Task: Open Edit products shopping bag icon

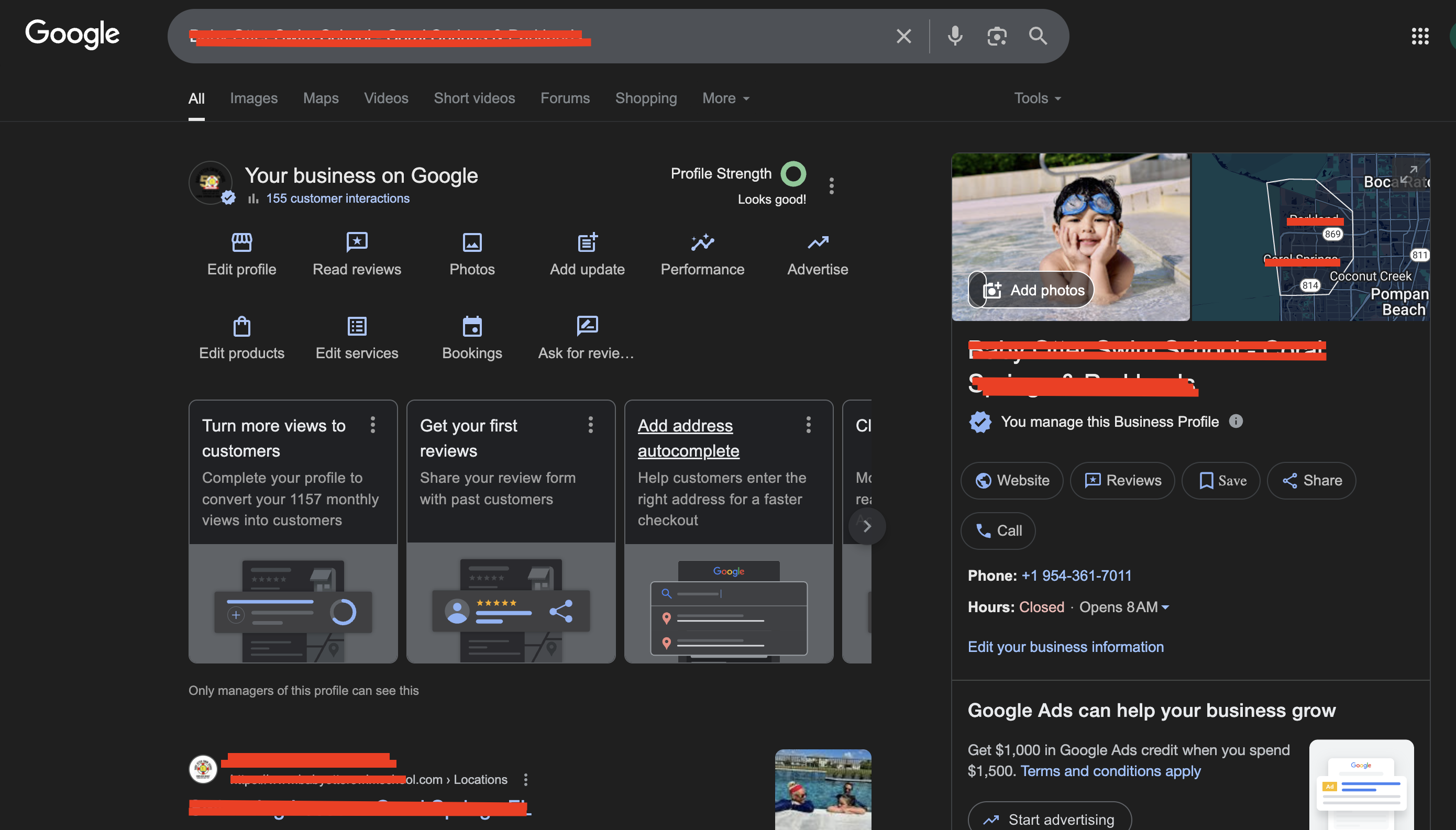Action: click(242, 326)
